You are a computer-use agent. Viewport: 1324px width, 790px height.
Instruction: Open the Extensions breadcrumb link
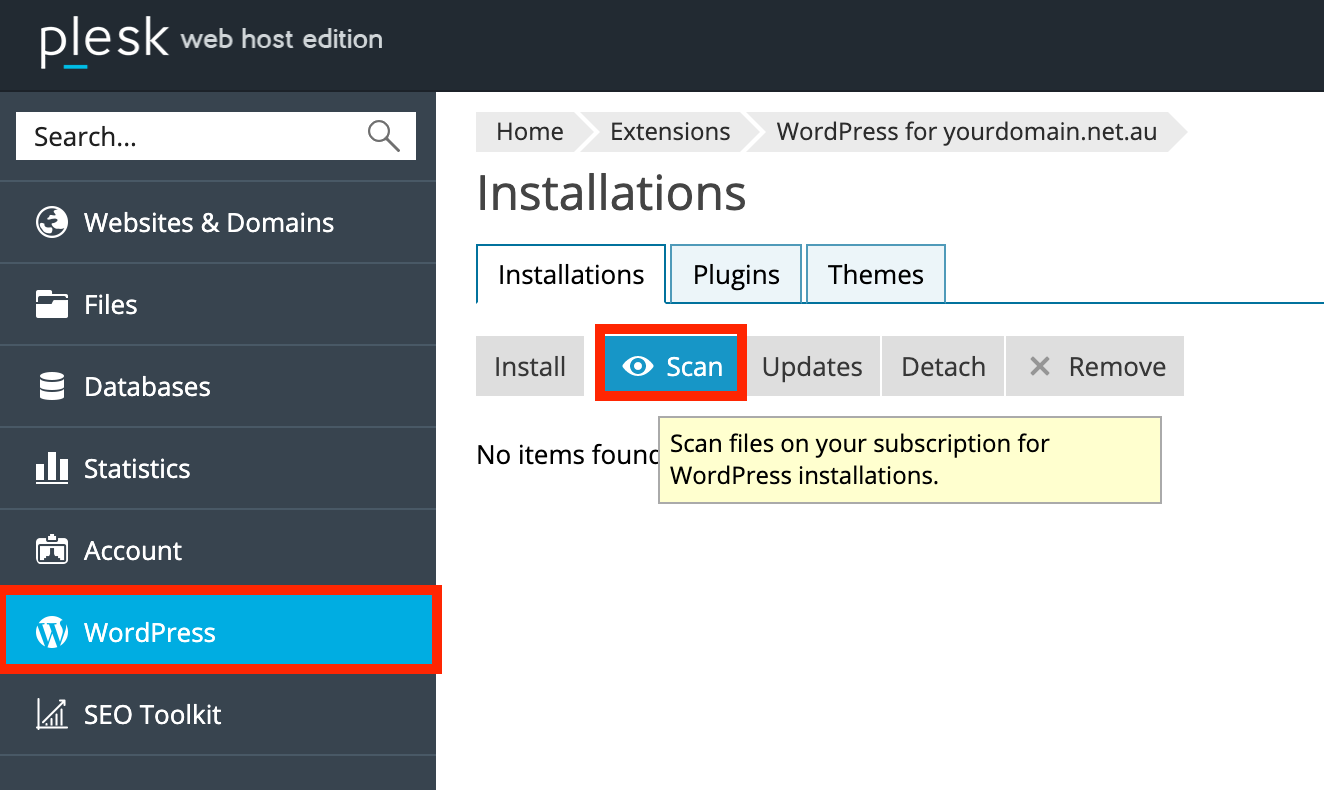tap(670, 132)
